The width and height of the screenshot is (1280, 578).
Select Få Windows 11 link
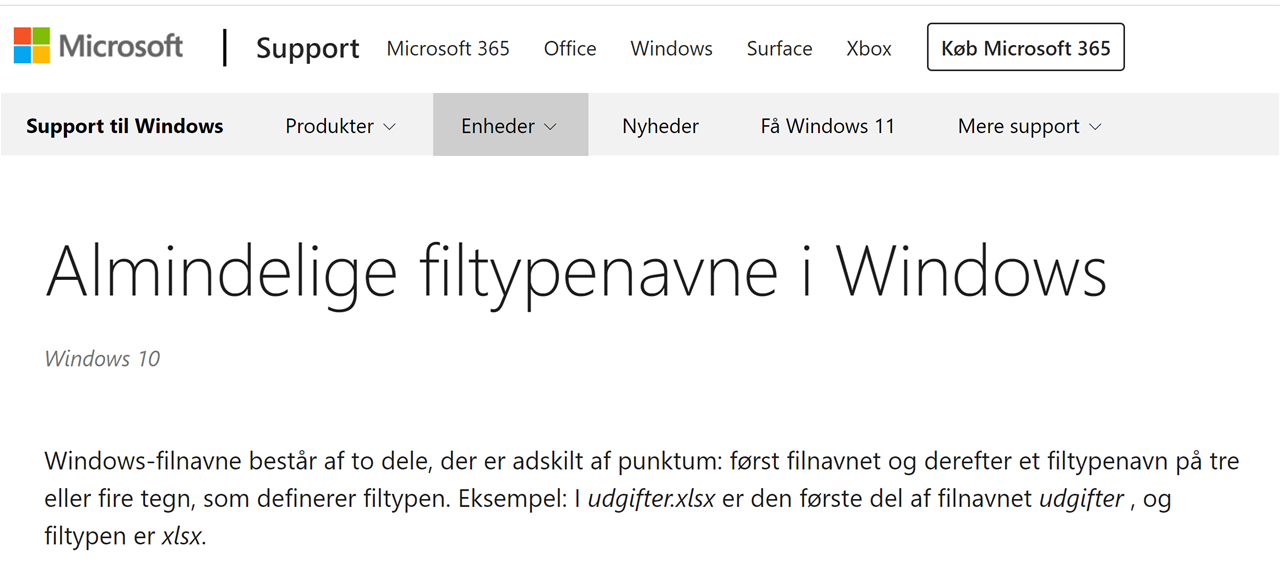pos(827,126)
